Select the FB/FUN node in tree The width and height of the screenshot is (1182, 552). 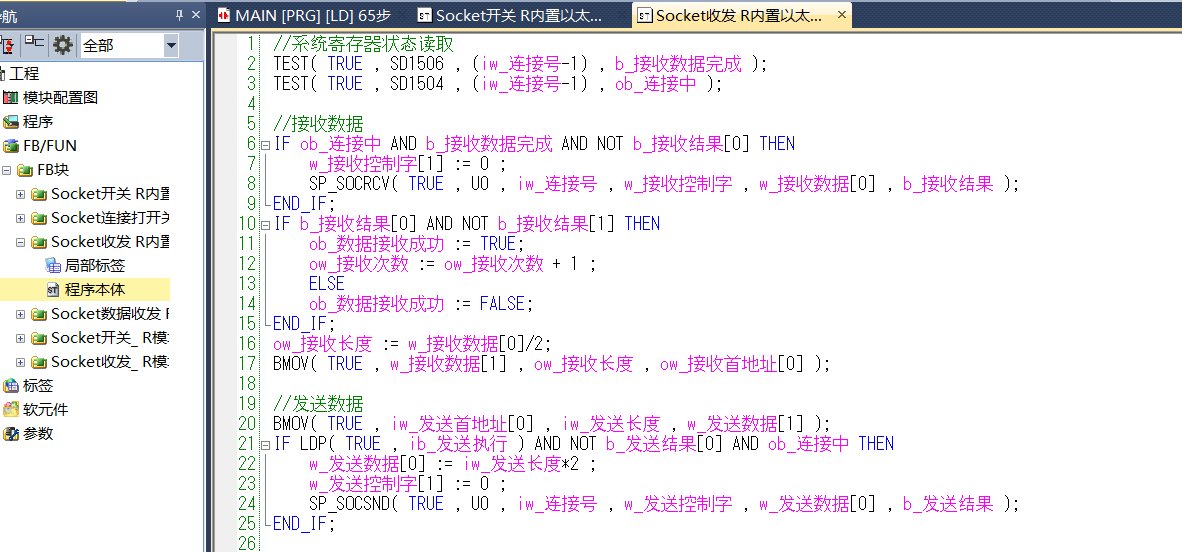point(50,146)
